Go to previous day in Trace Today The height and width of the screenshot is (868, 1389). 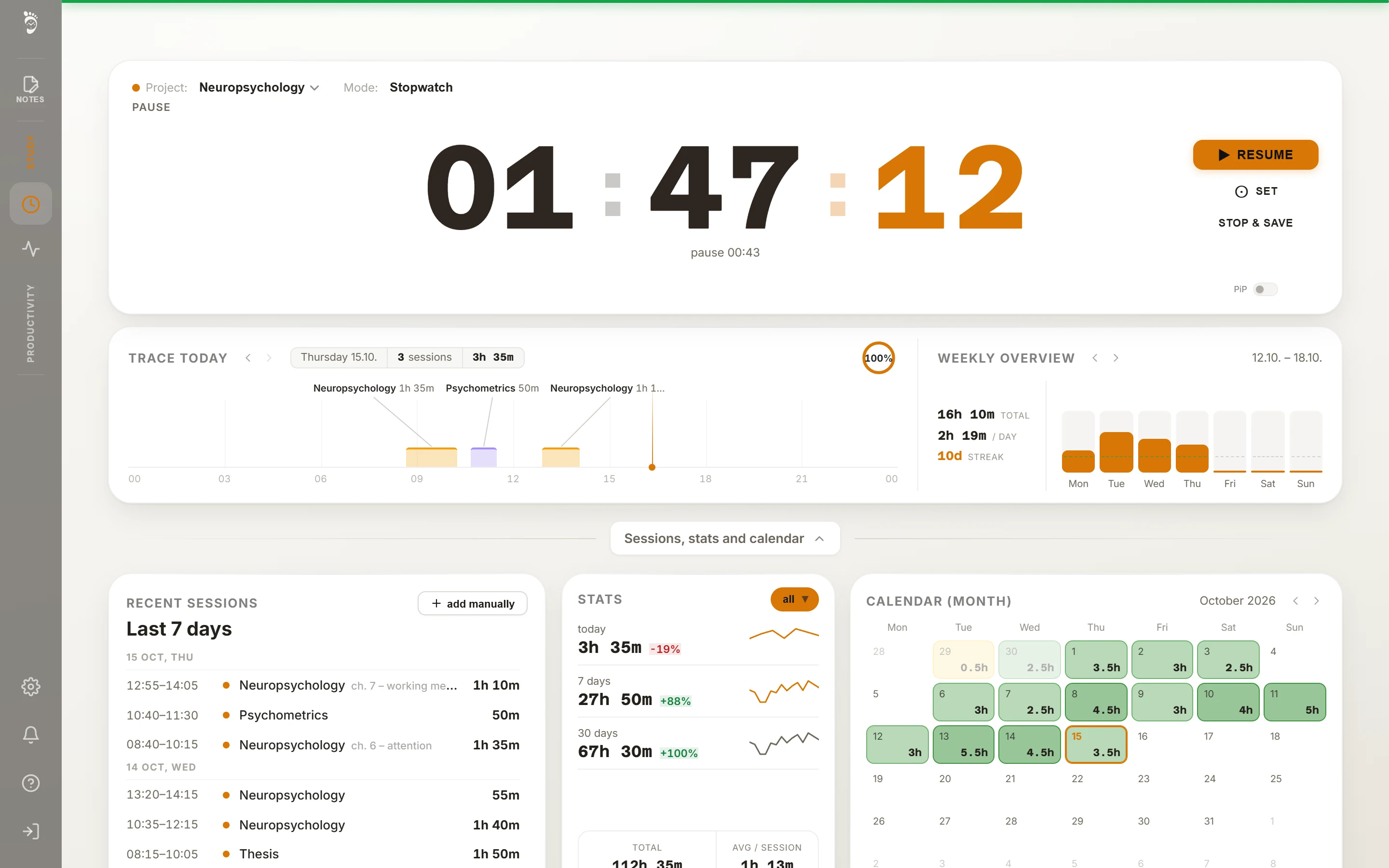click(248, 358)
